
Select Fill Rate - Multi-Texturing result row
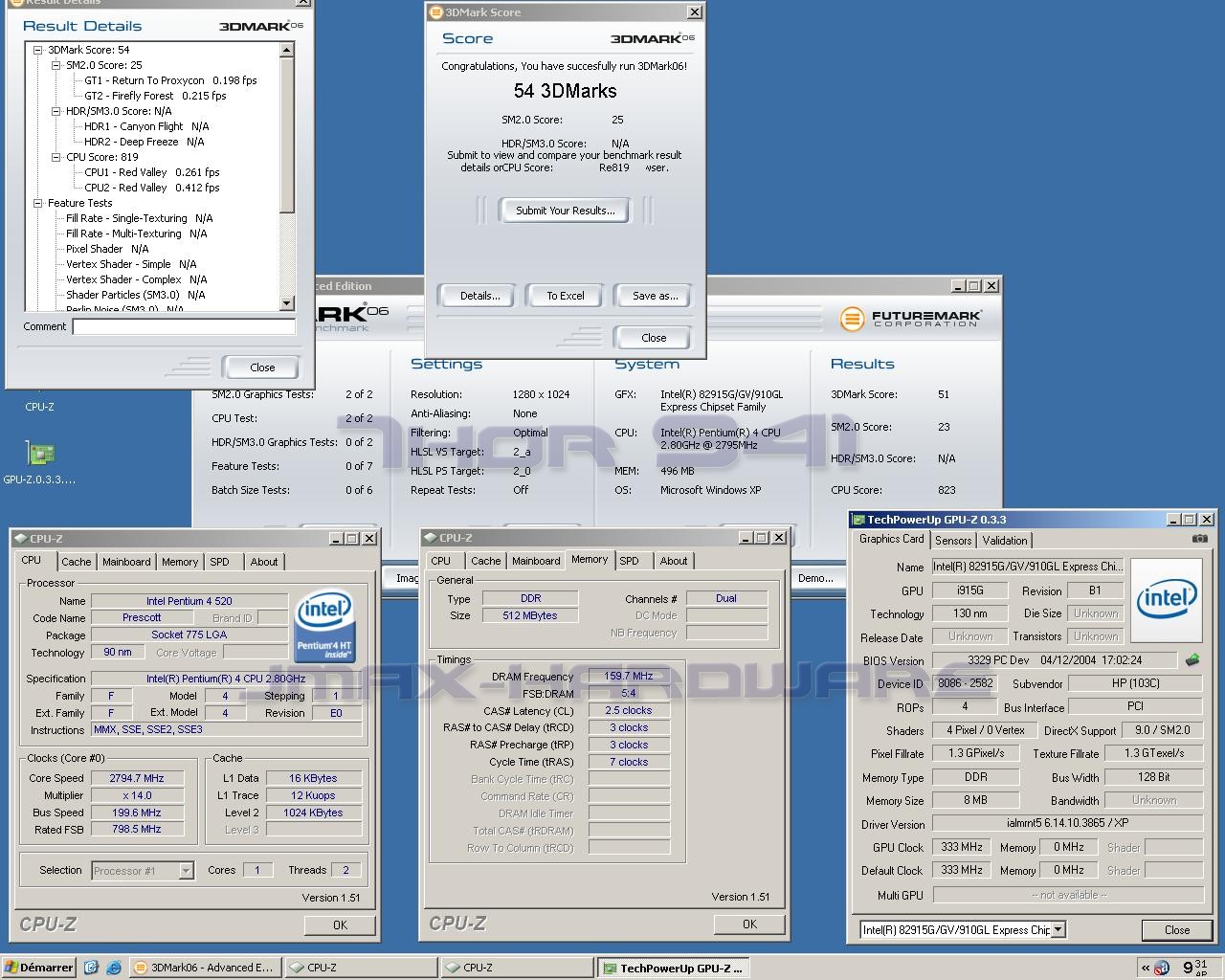pyautogui.click(x=136, y=234)
